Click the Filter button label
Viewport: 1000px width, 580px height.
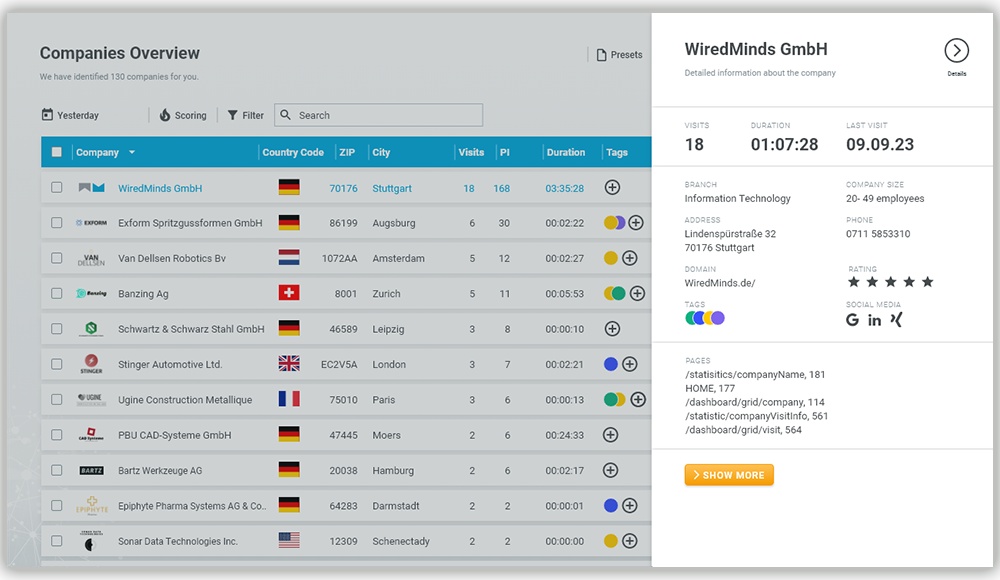253,115
